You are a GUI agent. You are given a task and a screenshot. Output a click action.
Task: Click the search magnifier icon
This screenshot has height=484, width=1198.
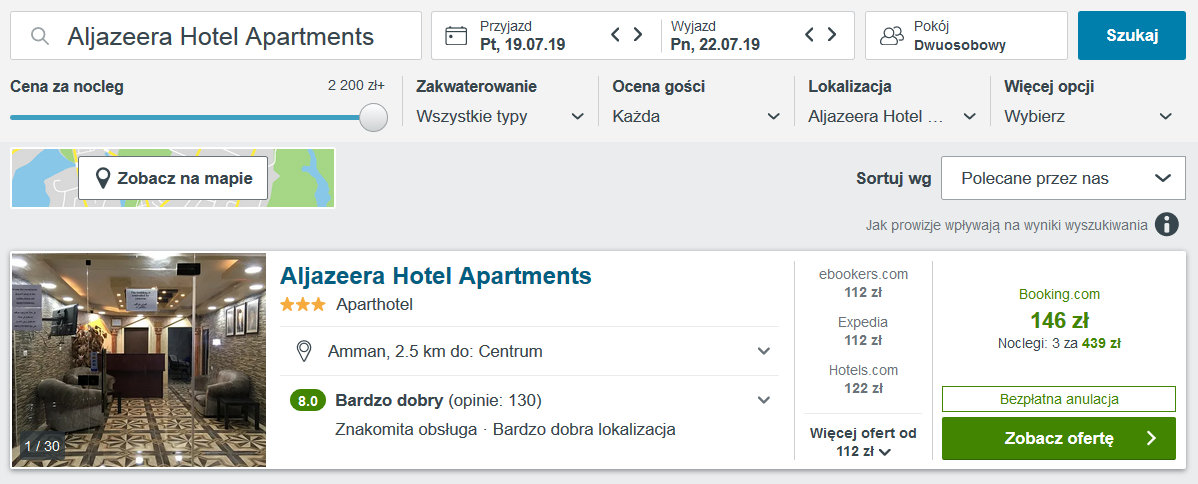(x=40, y=37)
